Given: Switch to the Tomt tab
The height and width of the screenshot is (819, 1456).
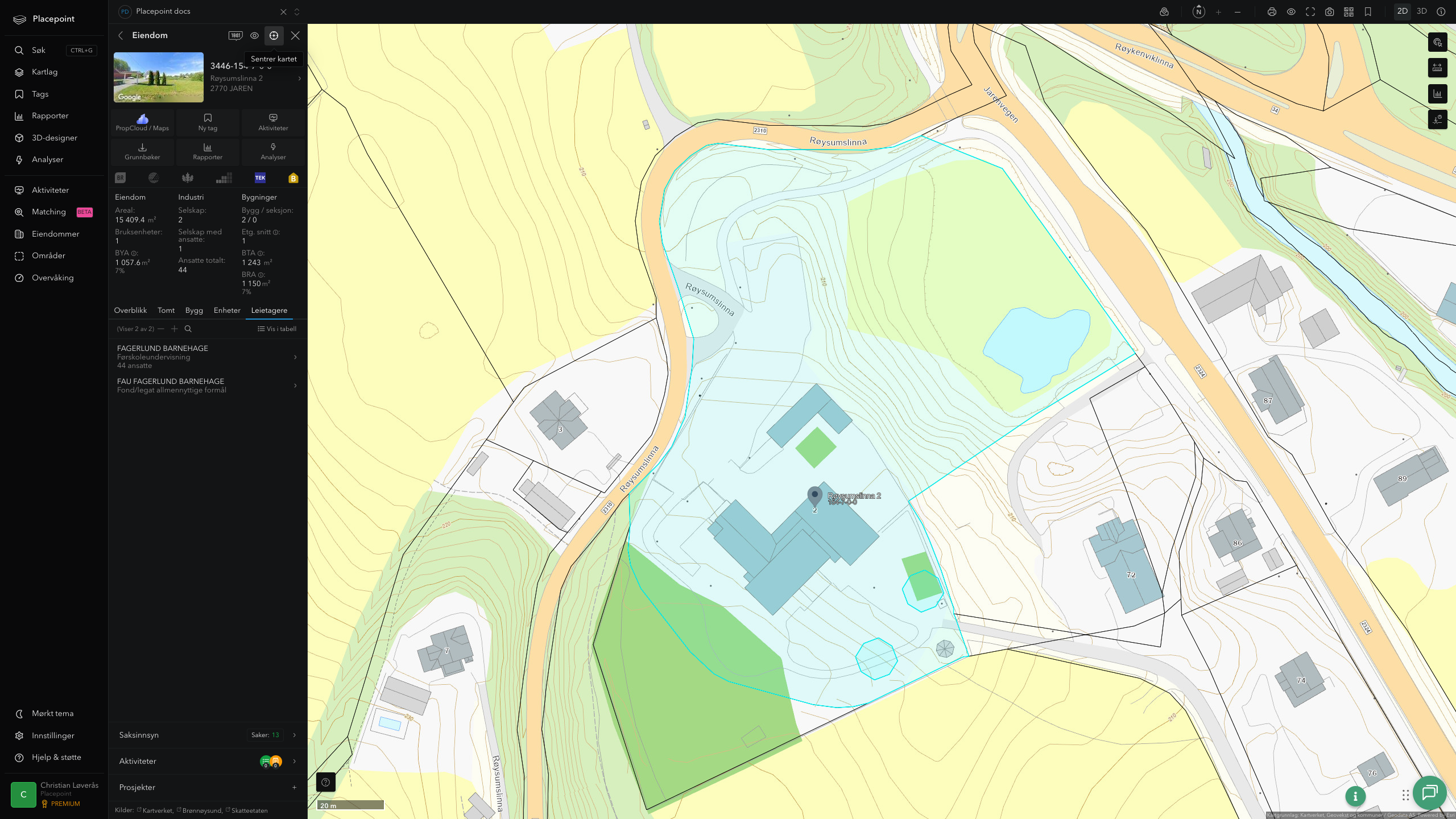Looking at the screenshot, I should pos(166,311).
